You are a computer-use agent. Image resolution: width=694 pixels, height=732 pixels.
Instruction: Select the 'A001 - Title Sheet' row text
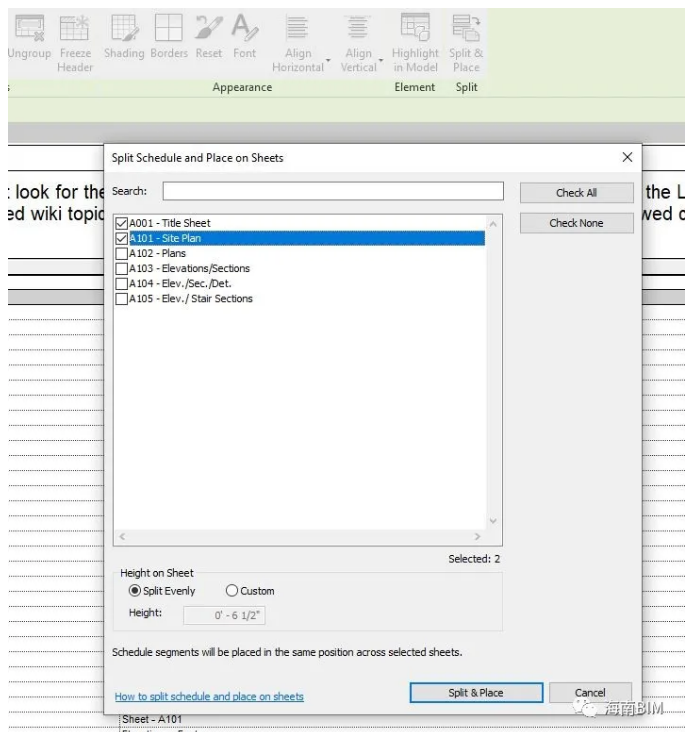point(170,223)
